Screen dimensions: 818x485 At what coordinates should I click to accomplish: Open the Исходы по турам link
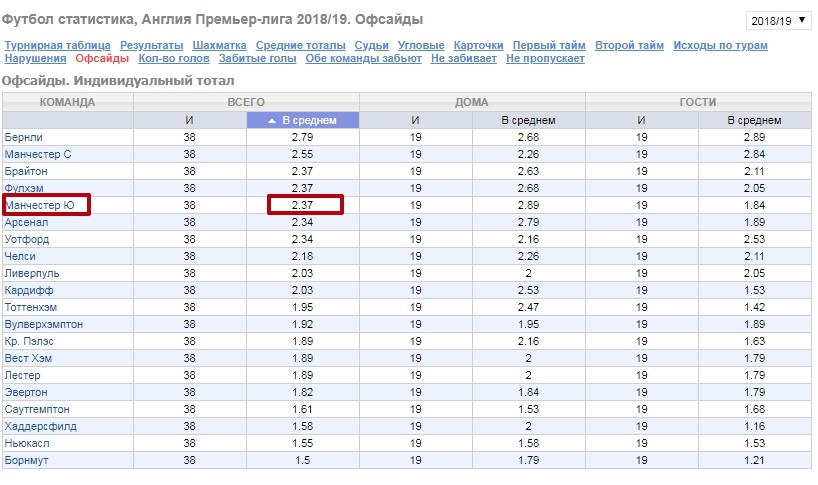click(720, 45)
